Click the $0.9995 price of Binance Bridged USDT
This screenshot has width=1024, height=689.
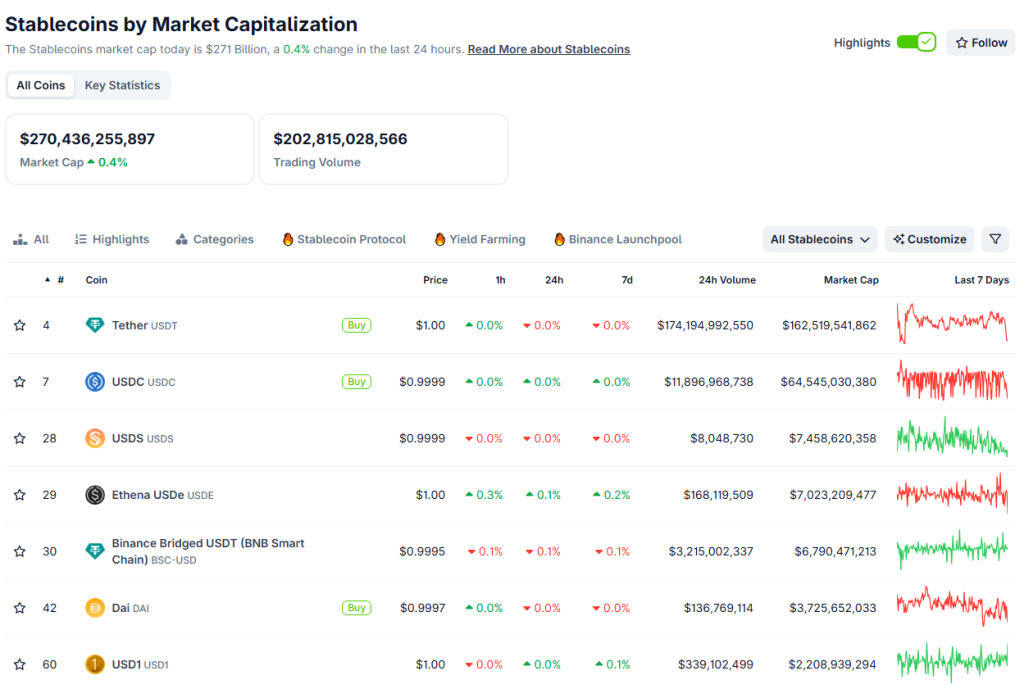[423, 551]
